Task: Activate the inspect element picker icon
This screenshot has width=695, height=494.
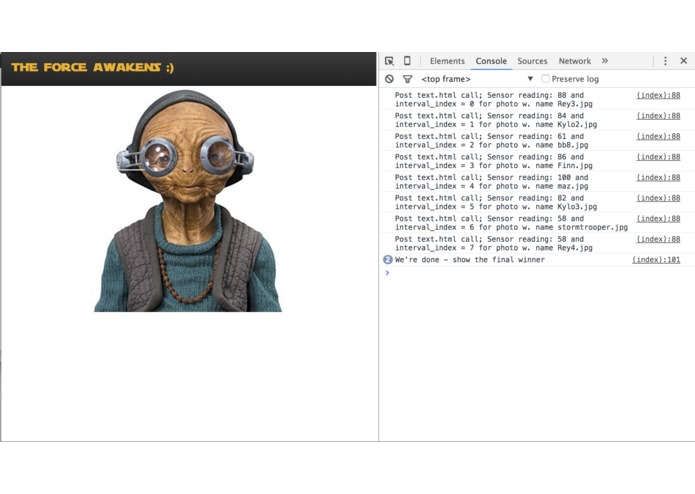Action: pyautogui.click(x=389, y=61)
